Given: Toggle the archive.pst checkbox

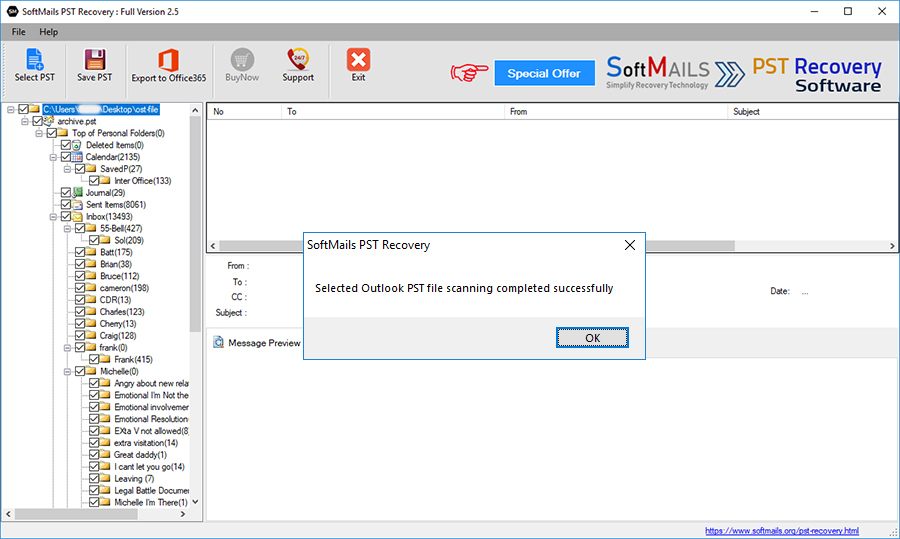Looking at the screenshot, I should [x=37, y=121].
